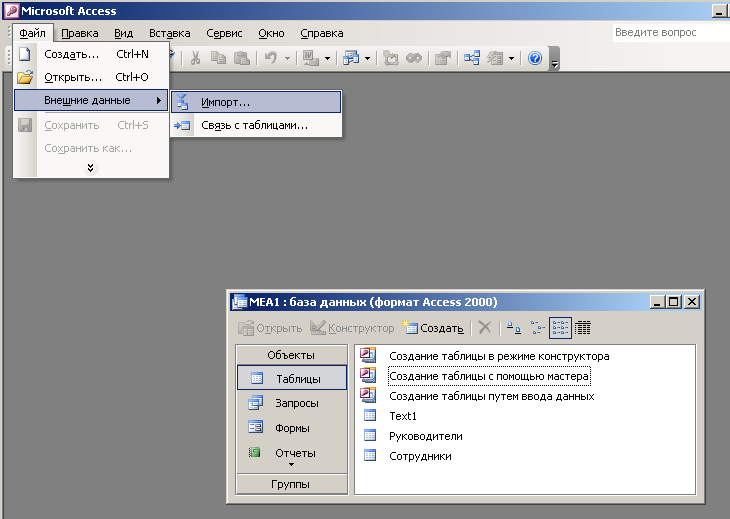This screenshot has width=730, height=519.
Task: Expand the File menu with double chevron
Action: tap(91, 168)
